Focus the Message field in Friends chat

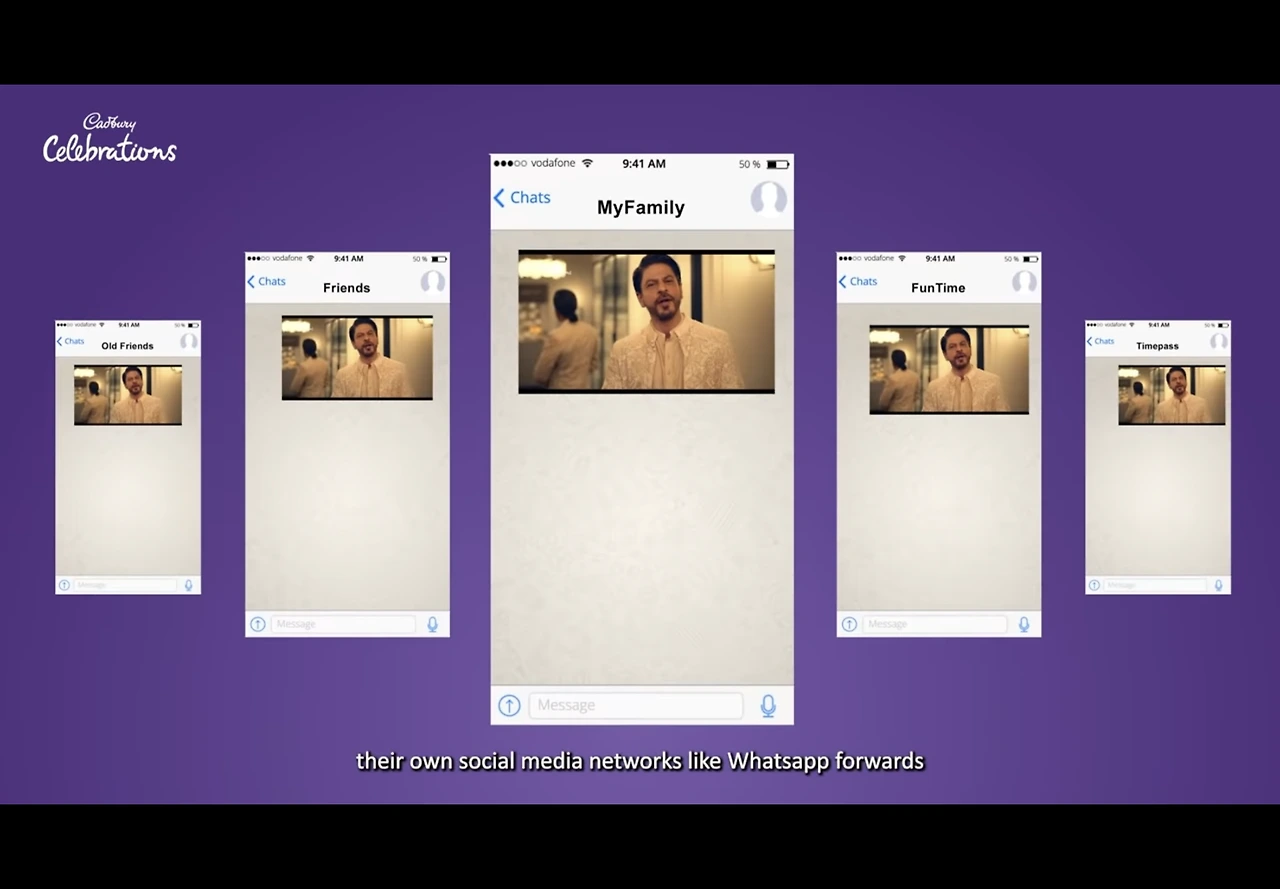coord(343,624)
